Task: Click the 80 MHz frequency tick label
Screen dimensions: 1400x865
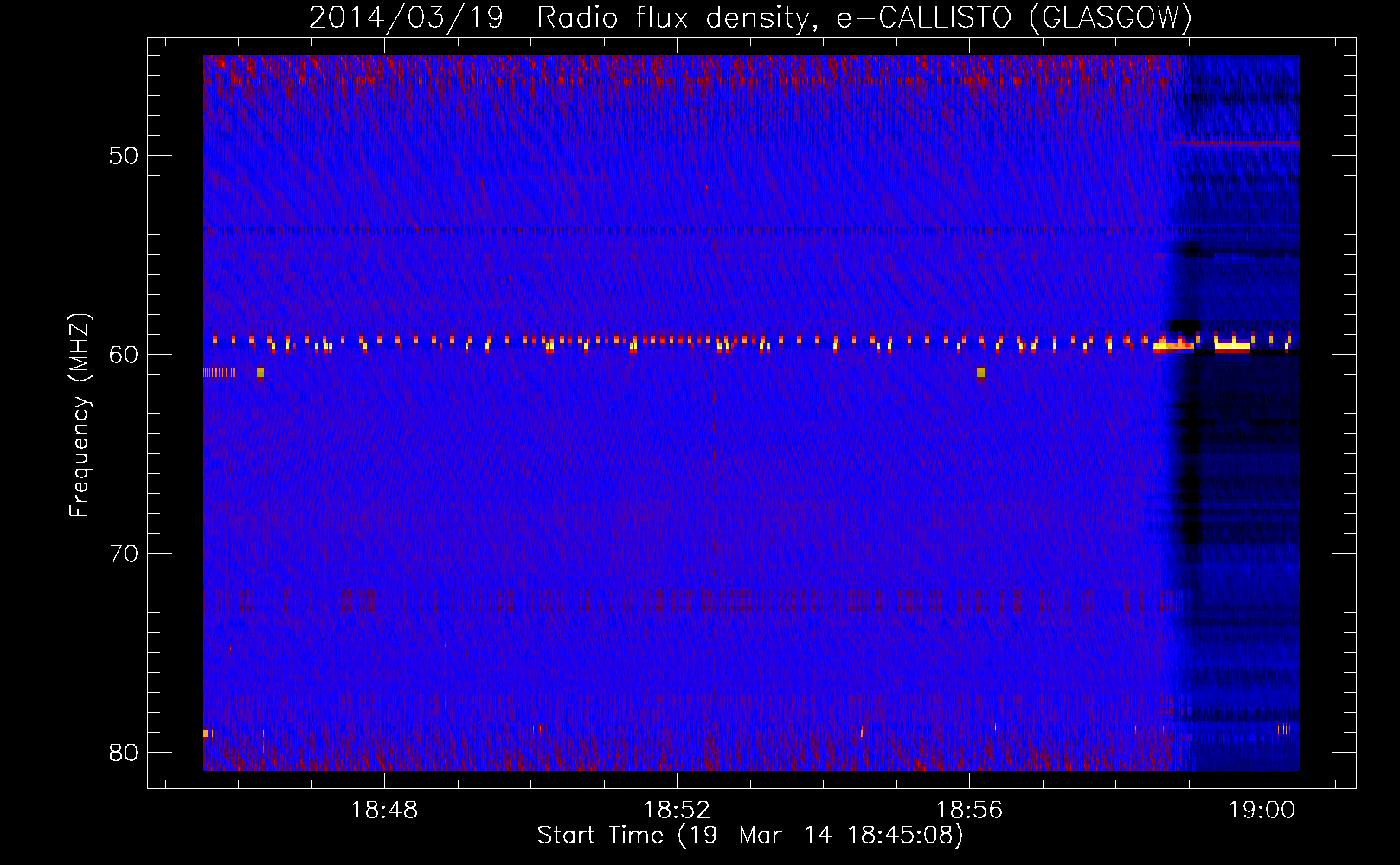Action: tap(124, 753)
